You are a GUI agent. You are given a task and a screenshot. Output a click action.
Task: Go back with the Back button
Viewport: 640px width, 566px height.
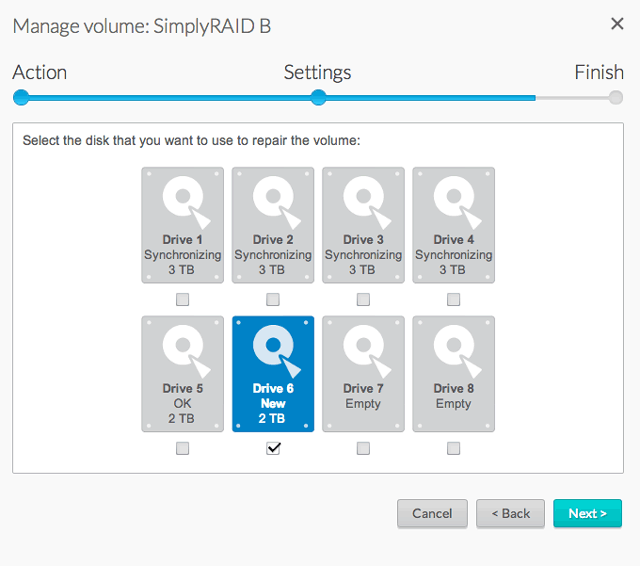[510, 513]
